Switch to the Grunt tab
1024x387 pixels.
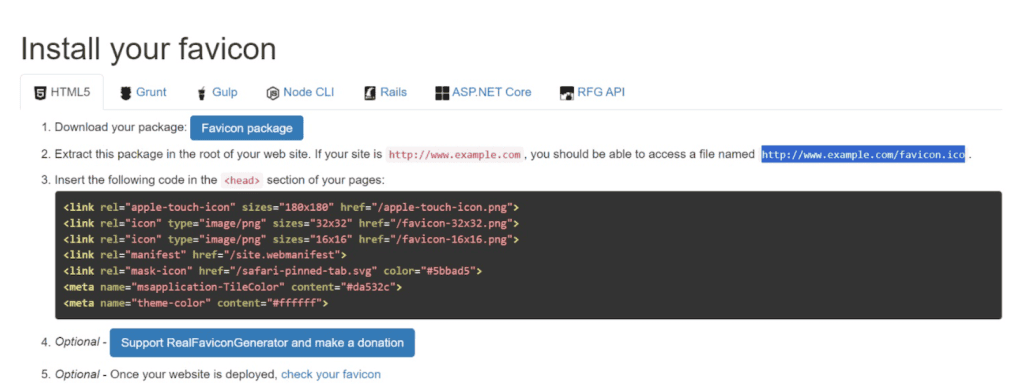click(144, 93)
